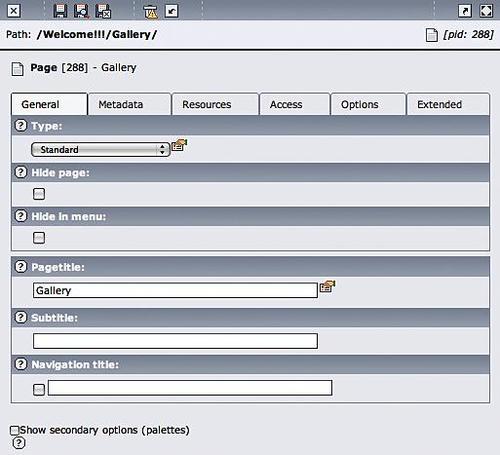Click the Save document icon
The width and height of the screenshot is (500, 455).
pos(60,11)
